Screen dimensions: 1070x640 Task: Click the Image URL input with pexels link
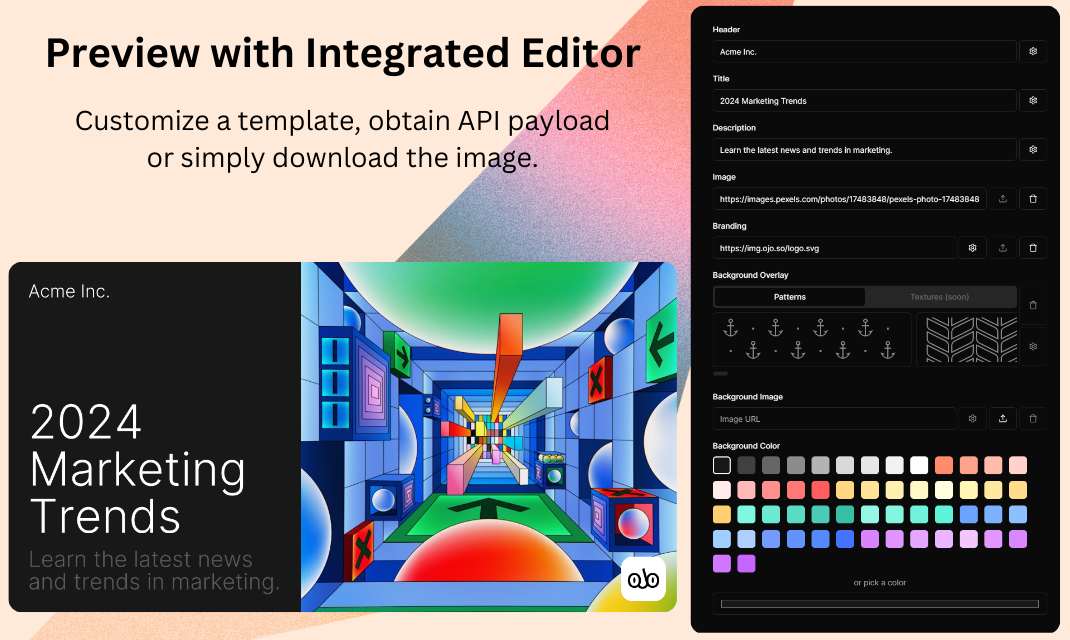[850, 199]
